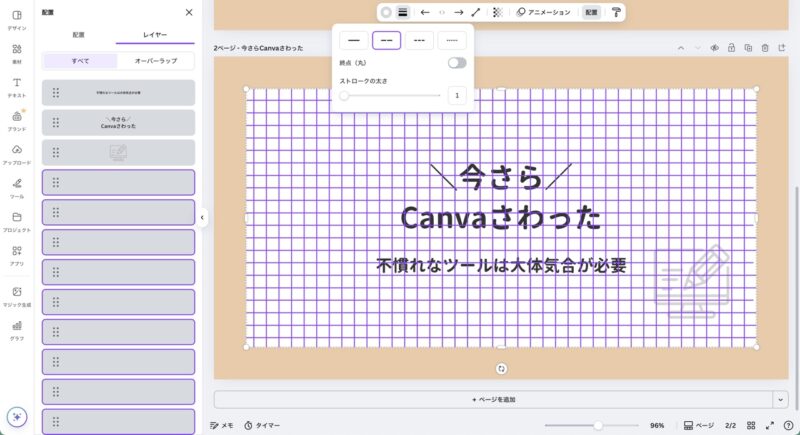The image size is (800, 435).
Task: Select the 不慣れなツールは大体気合が必要 text on canvas
Action: [501, 265]
